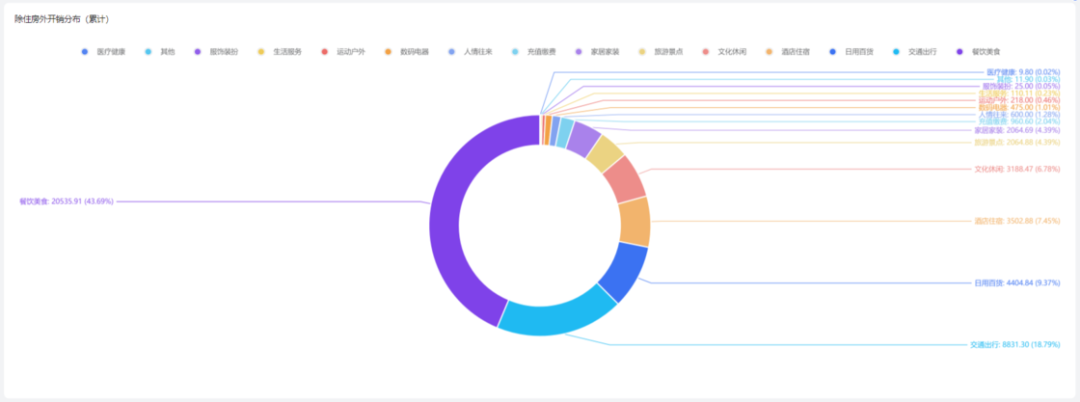Click the label 家居家装: 2064.69 (4.39%)
The width and height of the screenshot is (1080, 402).
click(x=1017, y=130)
